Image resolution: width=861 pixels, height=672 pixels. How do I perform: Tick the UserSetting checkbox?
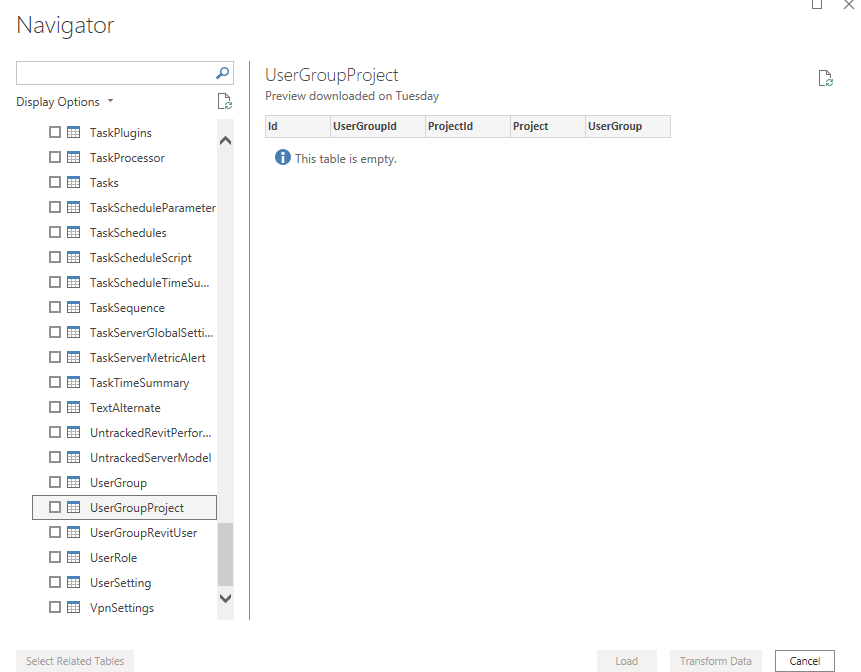click(56, 583)
